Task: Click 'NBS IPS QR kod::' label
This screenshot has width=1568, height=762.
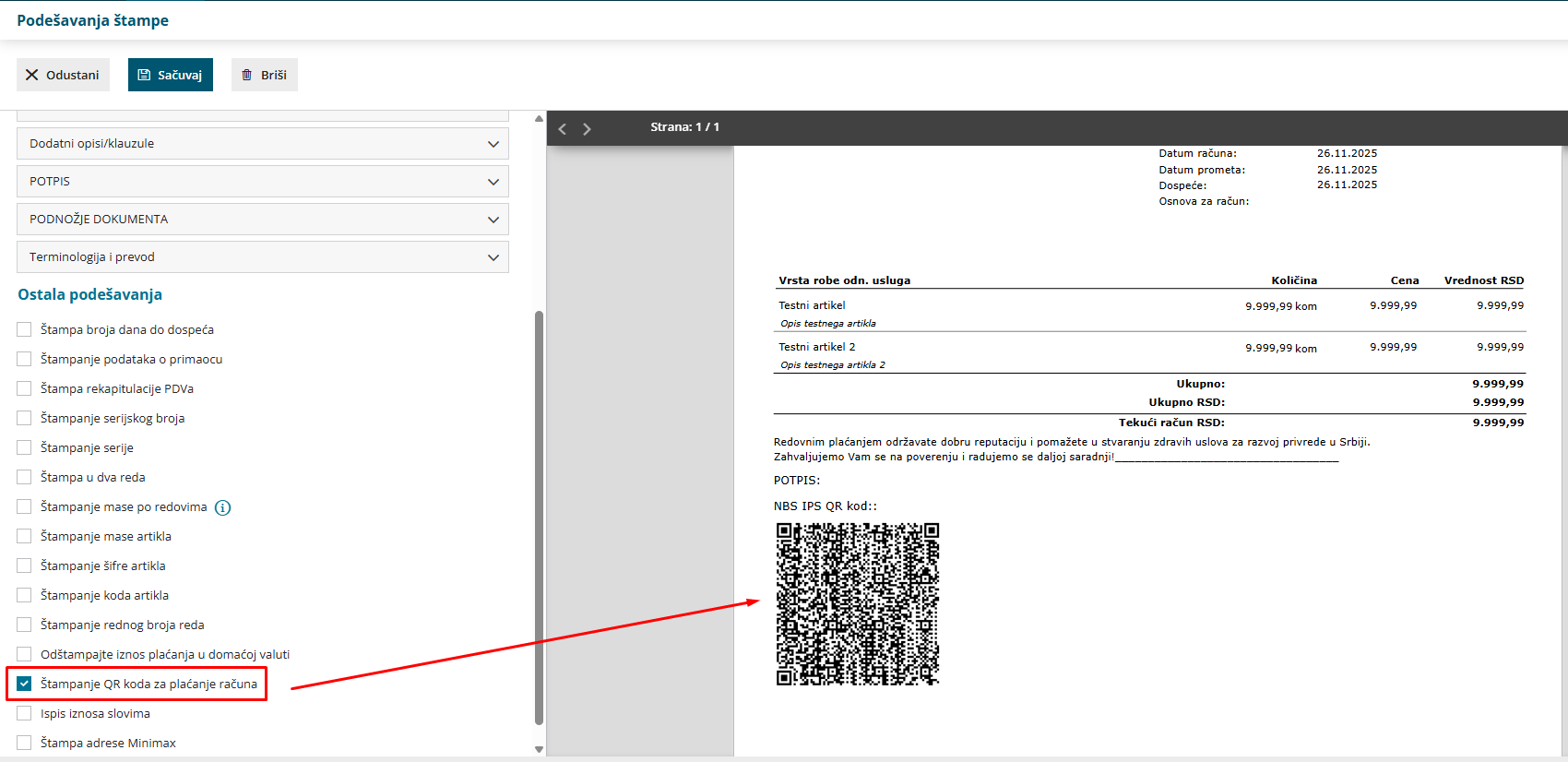Action: [x=826, y=506]
